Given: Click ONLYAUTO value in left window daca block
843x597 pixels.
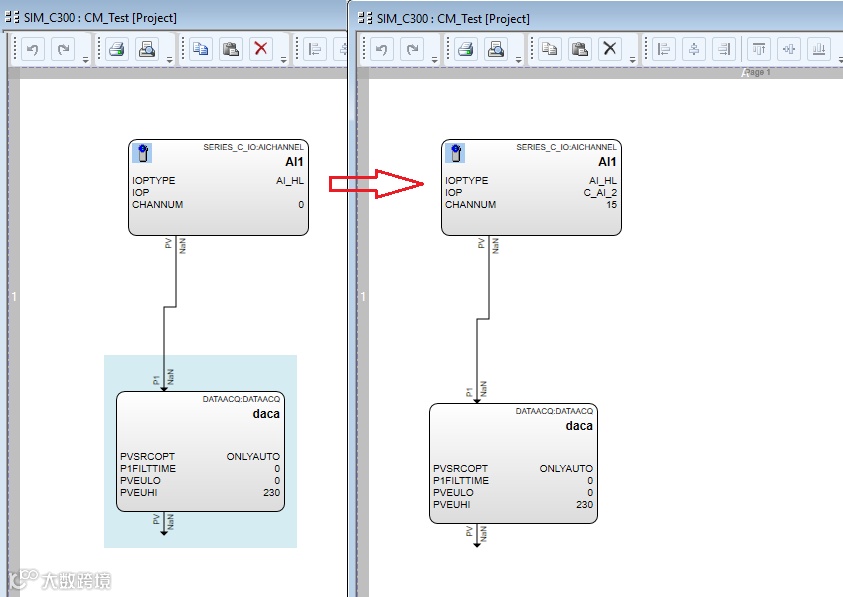Looking at the screenshot, I should [x=253, y=457].
